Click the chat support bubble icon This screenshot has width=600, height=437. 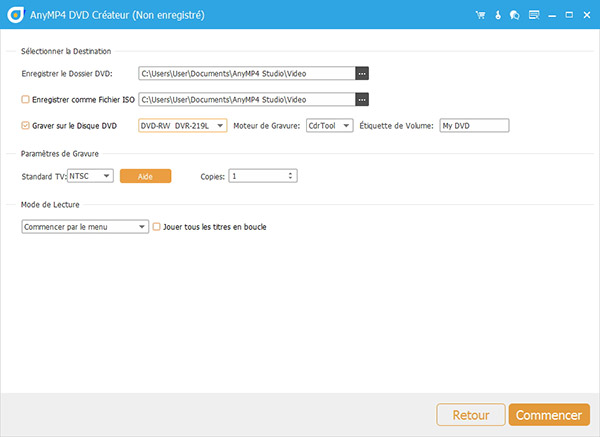tap(514, 15)
